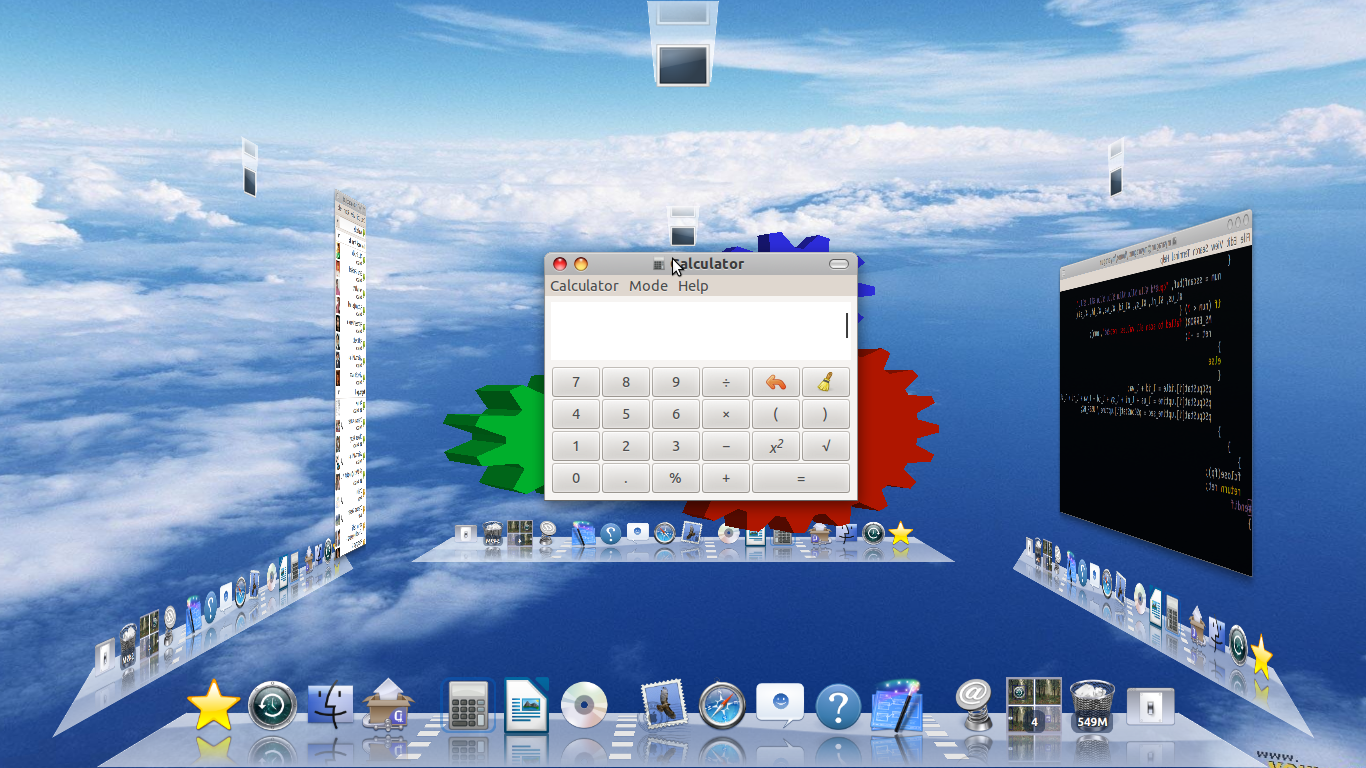This screenshot has height=768, width=1366.
Task: Click inside the Calculator display field
Action: pos(701,331)
